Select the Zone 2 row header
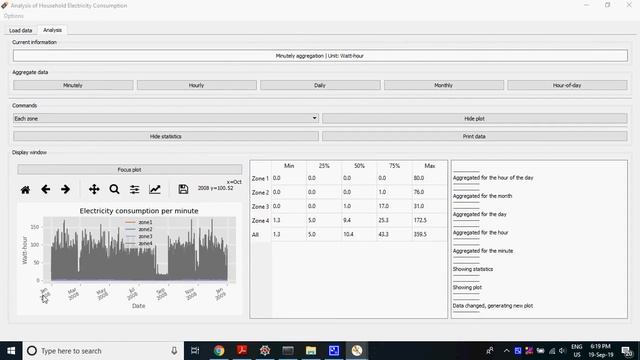The height and width of the screenshot is (360, 640). tap(260, 192)
